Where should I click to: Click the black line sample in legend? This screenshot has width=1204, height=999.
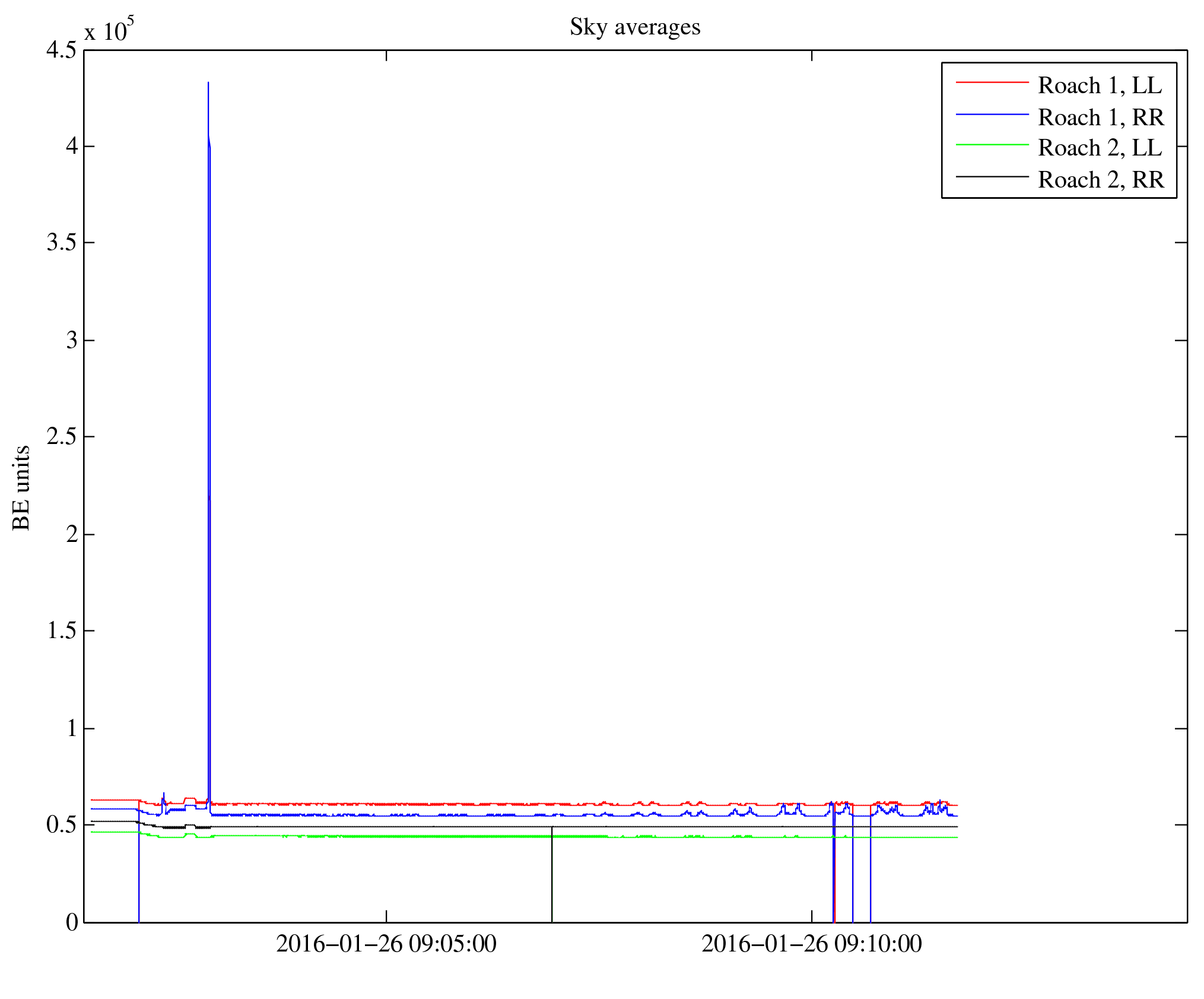(x=992, y=176)
